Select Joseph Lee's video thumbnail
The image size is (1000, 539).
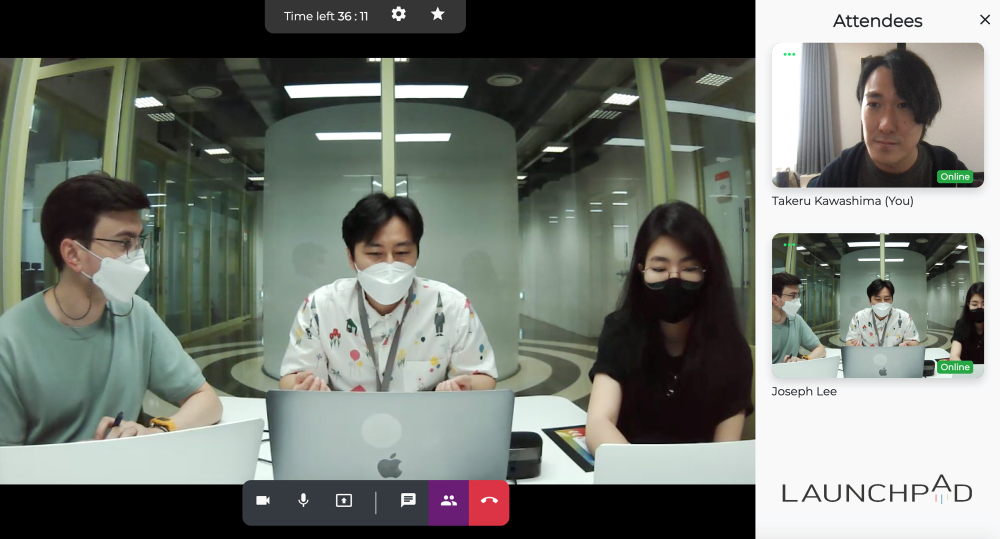click(x=878, y=305)
